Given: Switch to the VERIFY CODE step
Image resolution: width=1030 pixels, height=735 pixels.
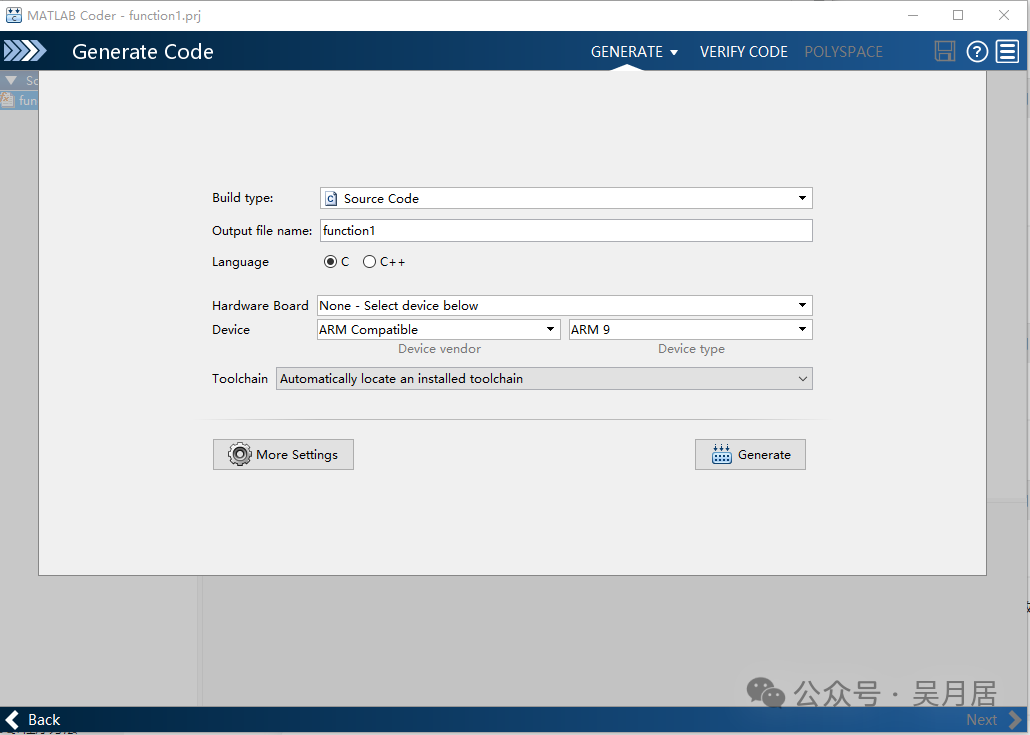Looking at the screenshot, I should pyautogui.click(x=744, y=52).
